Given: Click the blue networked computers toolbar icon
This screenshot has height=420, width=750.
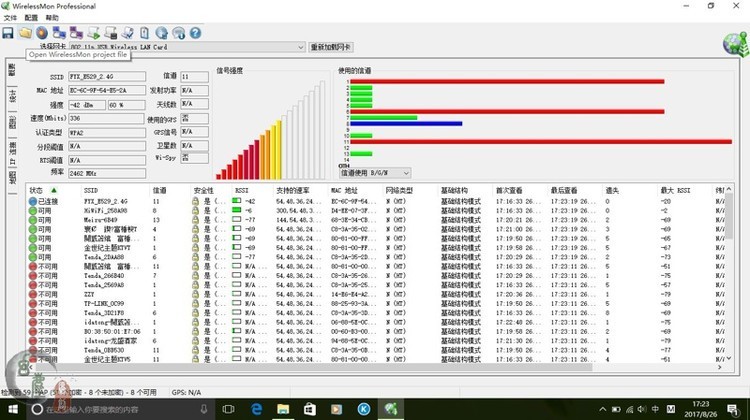Looking at the screenshot, I should click(59, 33).
